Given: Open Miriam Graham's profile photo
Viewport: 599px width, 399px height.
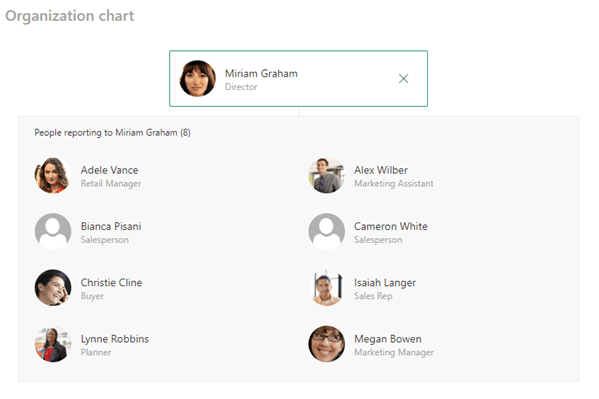Looking at the screenshot, I should pyautogui.click(x=198, y=78).
